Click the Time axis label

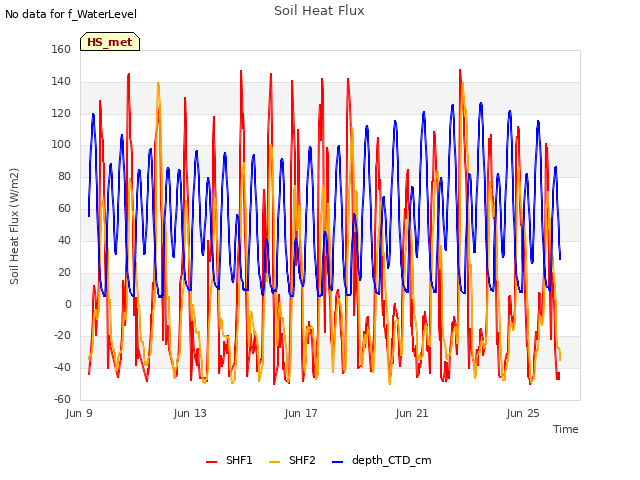point(566,429)
